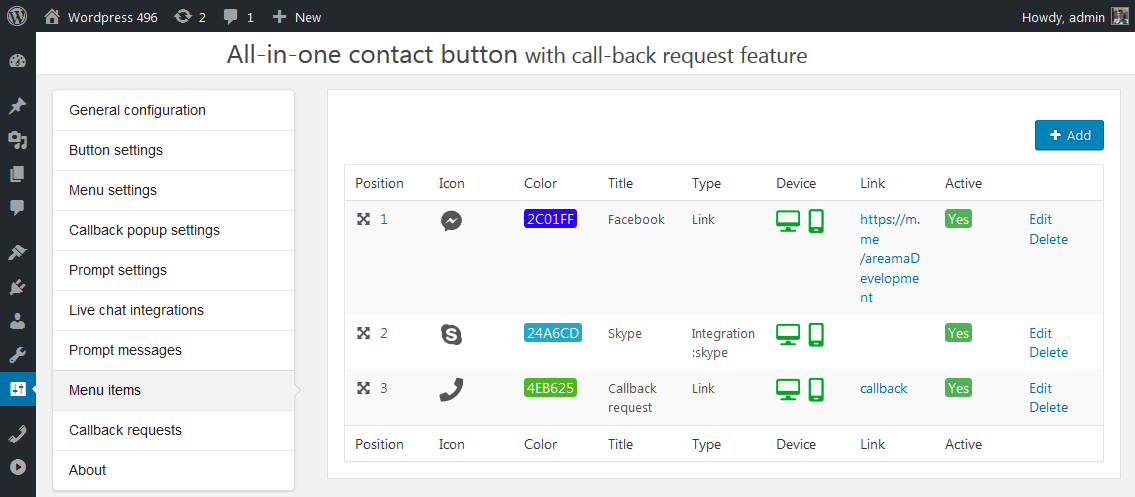Image resolution: width=1135 pixels, height=497 pixels.
Task: Edit the Facebook menu item
Action: pos(1040,219)
